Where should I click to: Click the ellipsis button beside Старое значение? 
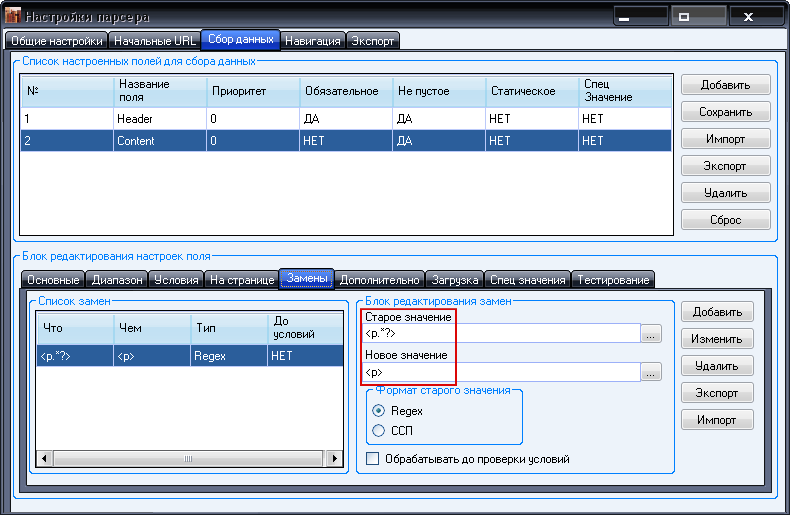point(652,335)
